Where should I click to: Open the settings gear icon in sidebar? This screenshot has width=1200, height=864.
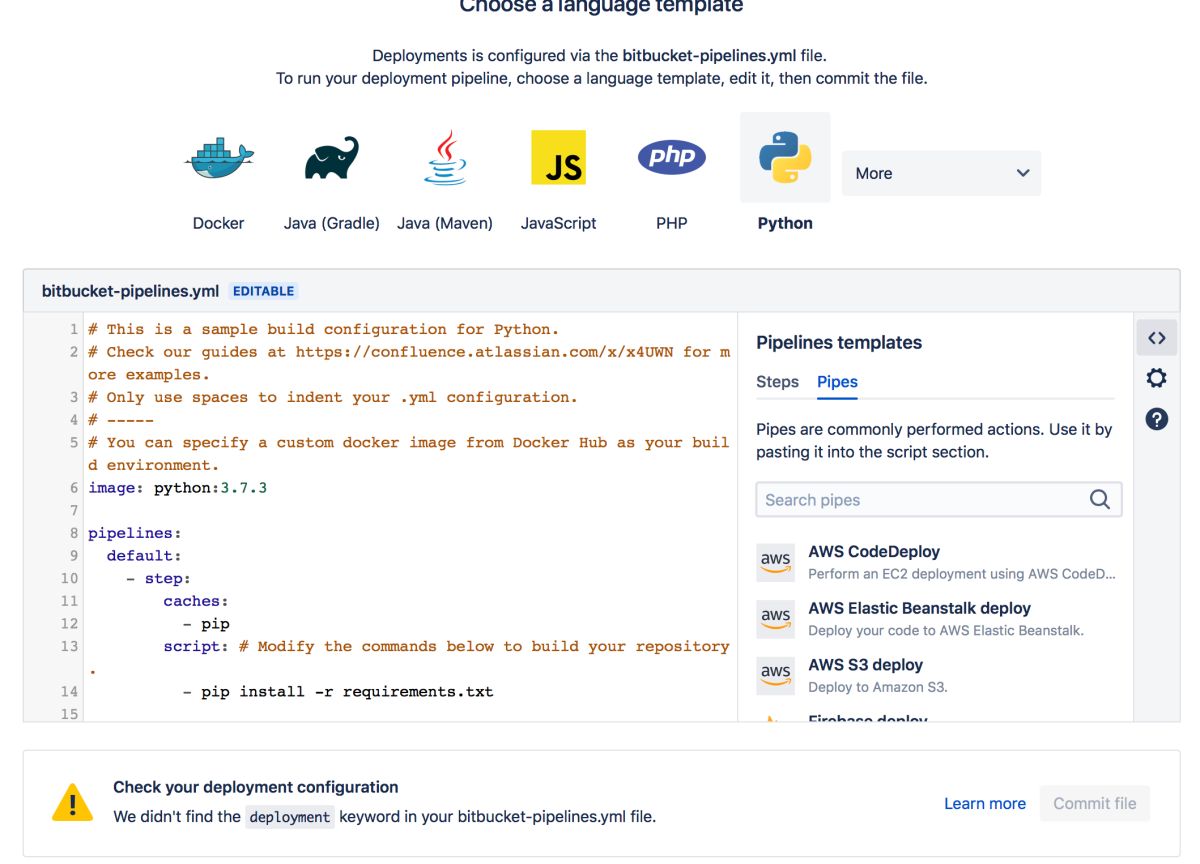(1157, 378)
